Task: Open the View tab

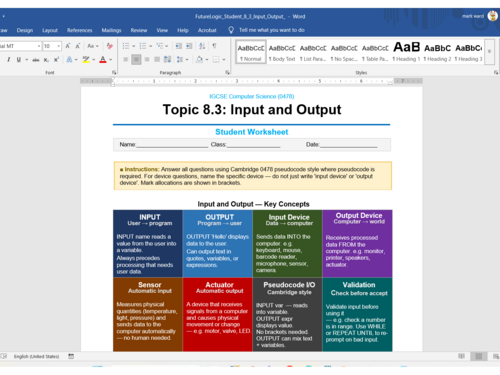Action: click(x=162, y=30)
